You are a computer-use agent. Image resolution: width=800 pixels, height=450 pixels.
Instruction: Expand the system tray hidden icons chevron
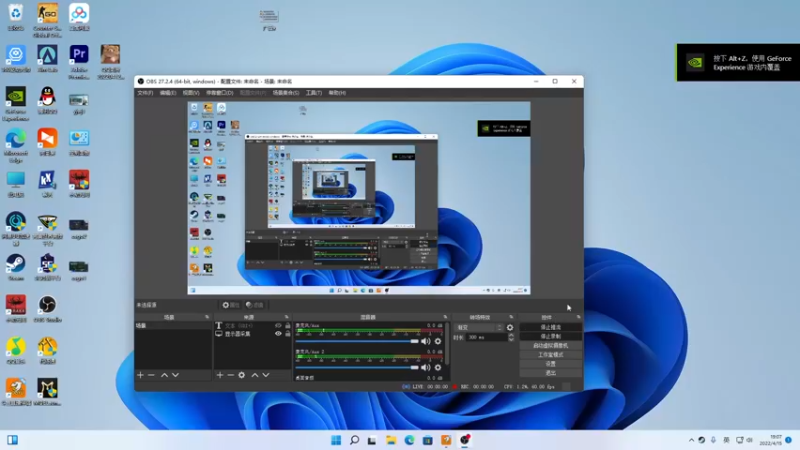[x=691, y=440]
